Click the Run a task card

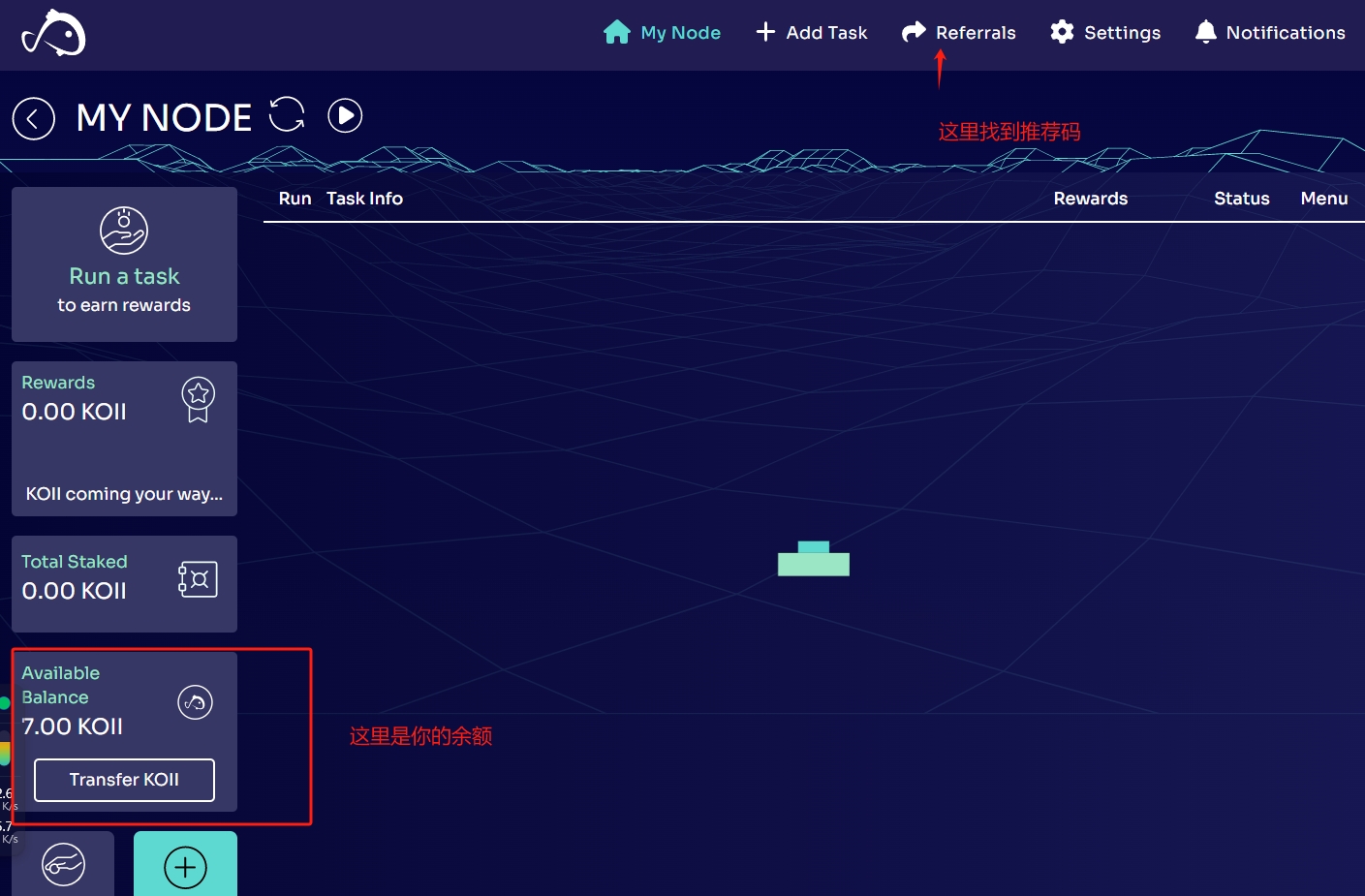124,264
